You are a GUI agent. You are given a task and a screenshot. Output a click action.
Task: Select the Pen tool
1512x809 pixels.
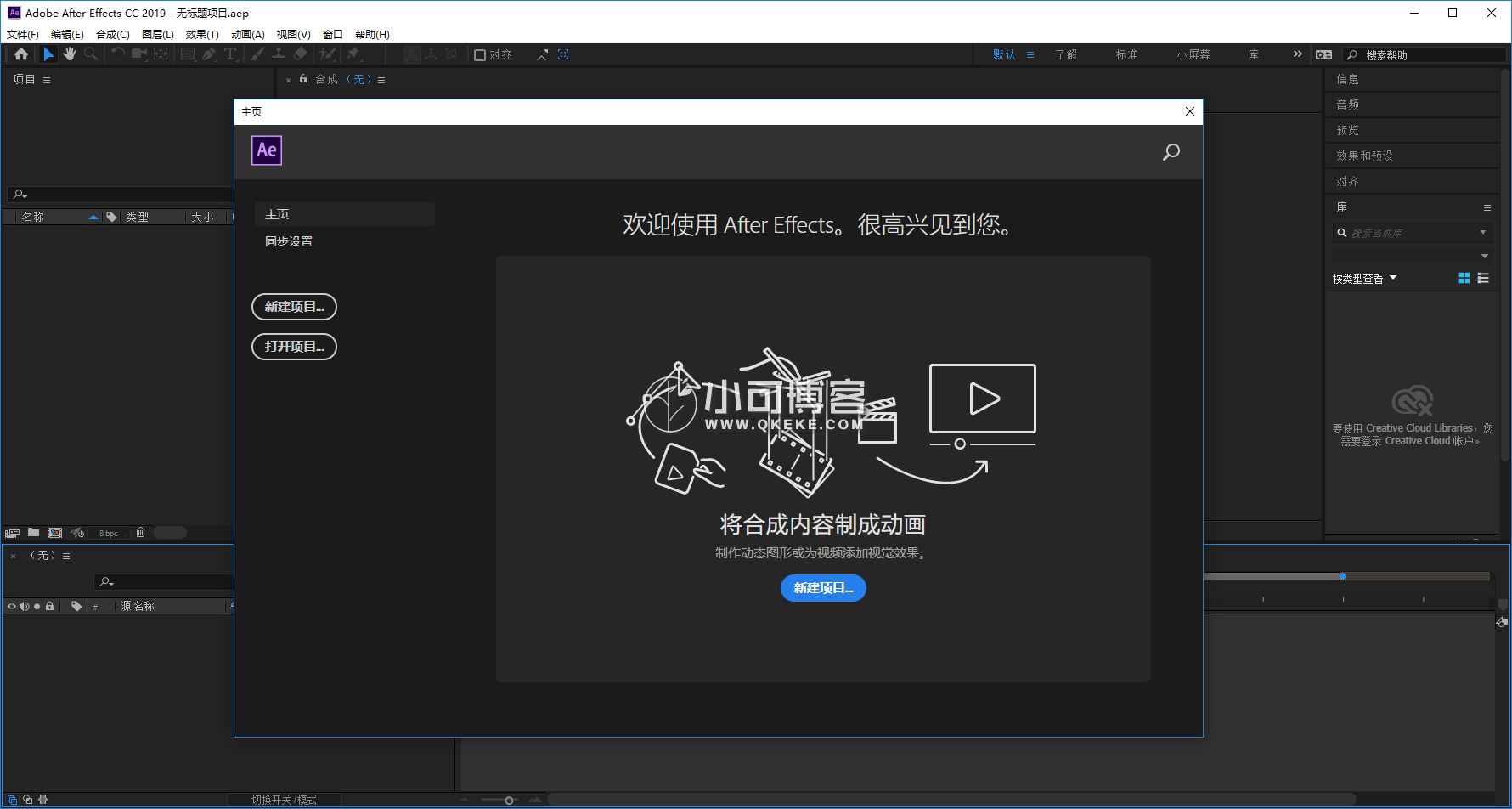(209, 54)
